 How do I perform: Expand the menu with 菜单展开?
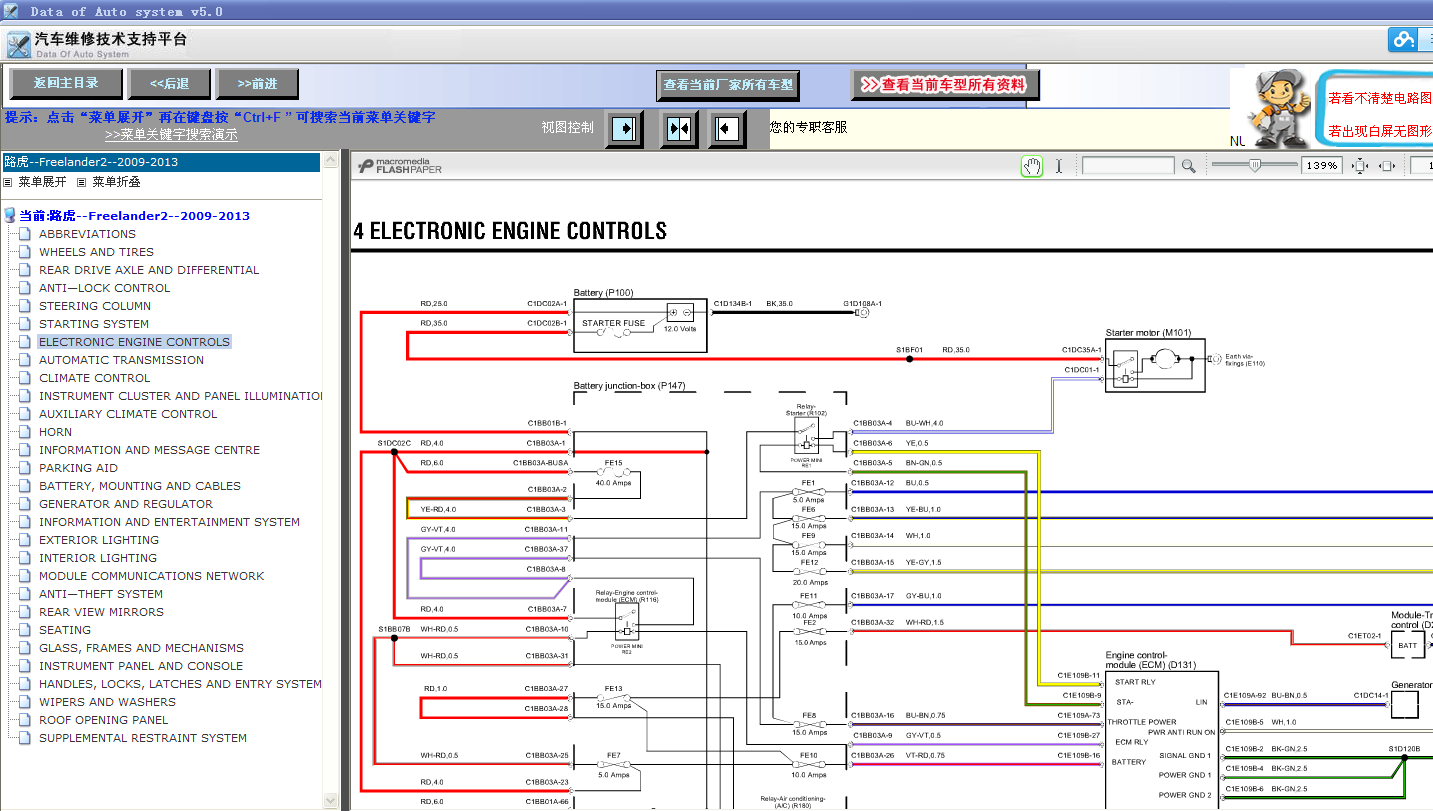click(x=42, y=182)
